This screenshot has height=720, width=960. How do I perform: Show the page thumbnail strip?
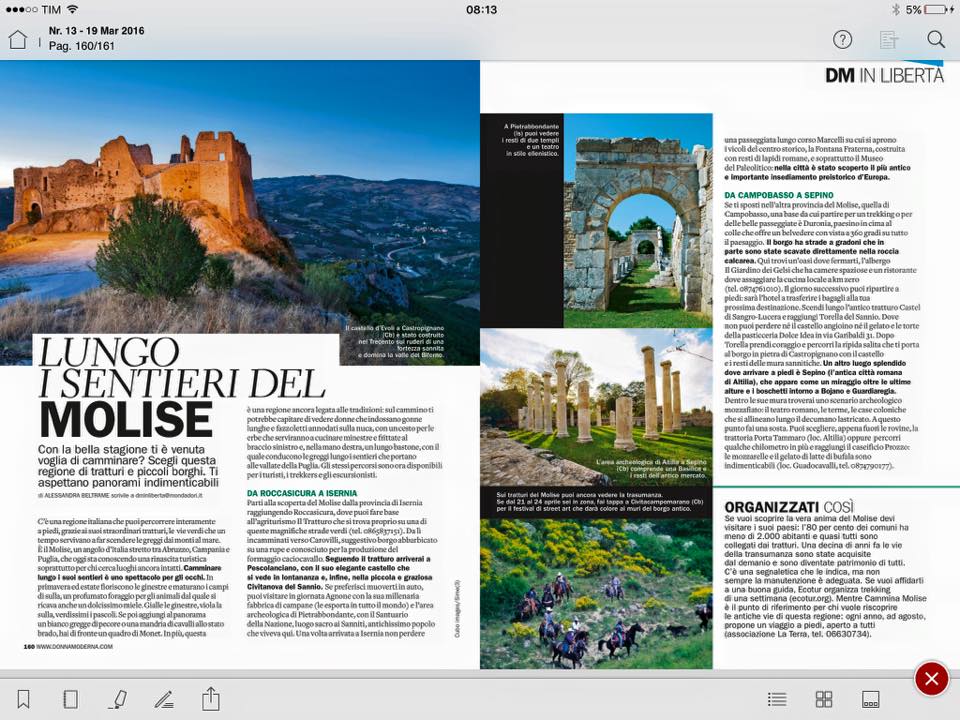click(871, 699)
